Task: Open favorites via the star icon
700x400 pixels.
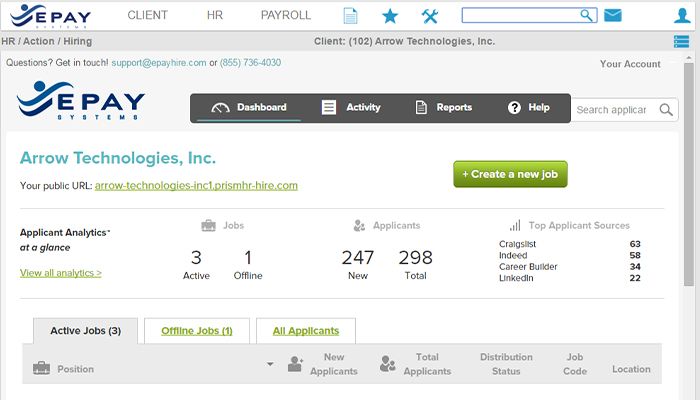Action: click(x=390, y=16)
